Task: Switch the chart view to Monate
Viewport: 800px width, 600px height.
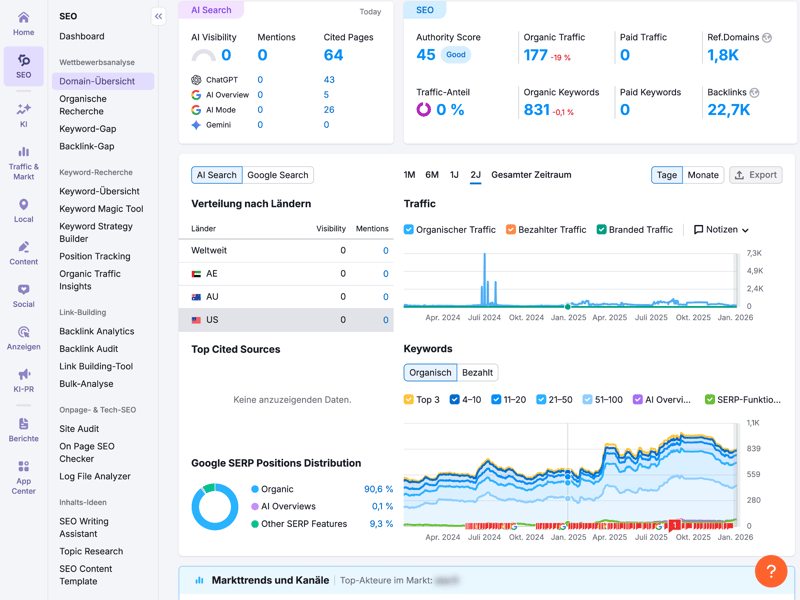Action: 703,175
